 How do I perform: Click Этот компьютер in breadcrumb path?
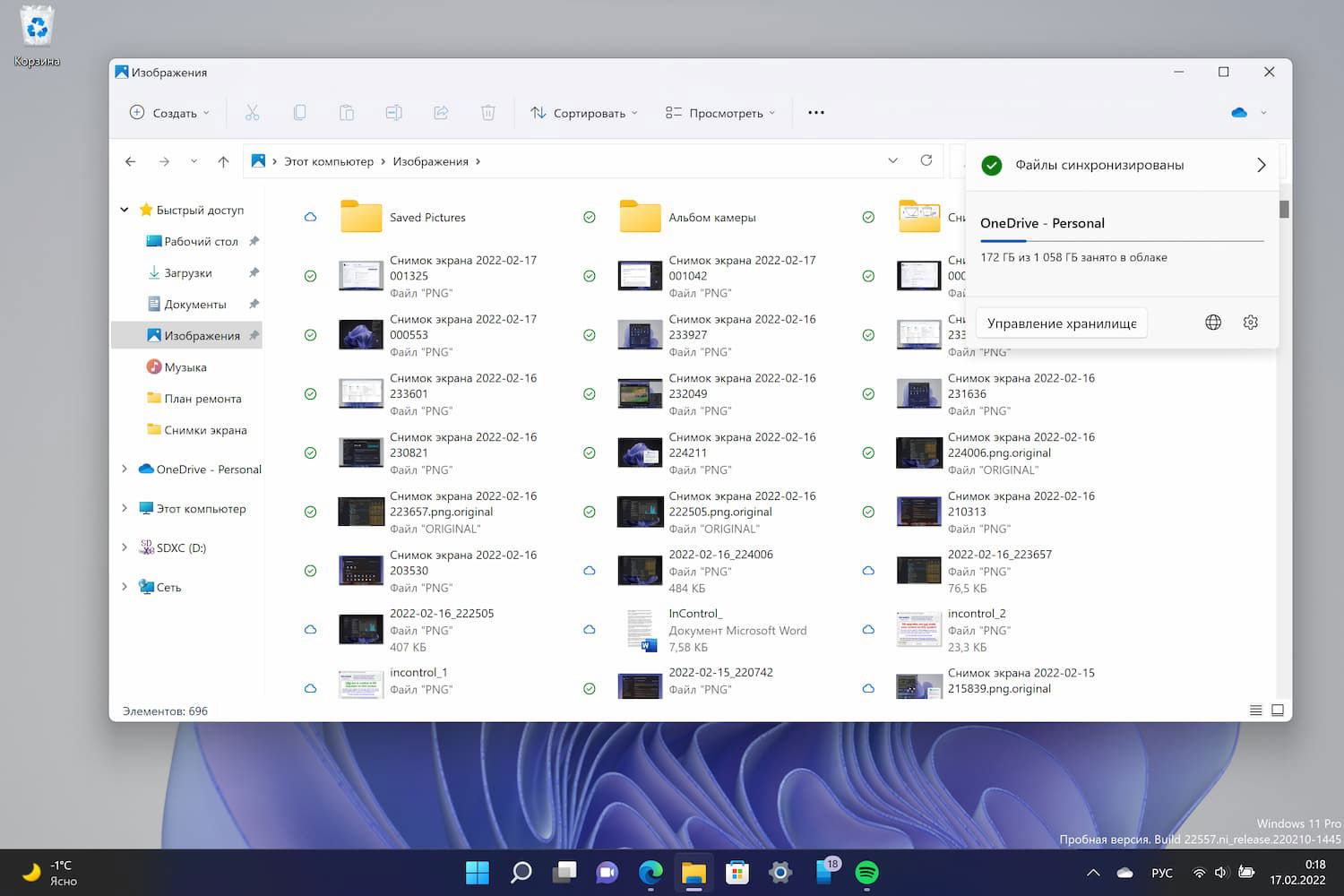tap(329, 161)
